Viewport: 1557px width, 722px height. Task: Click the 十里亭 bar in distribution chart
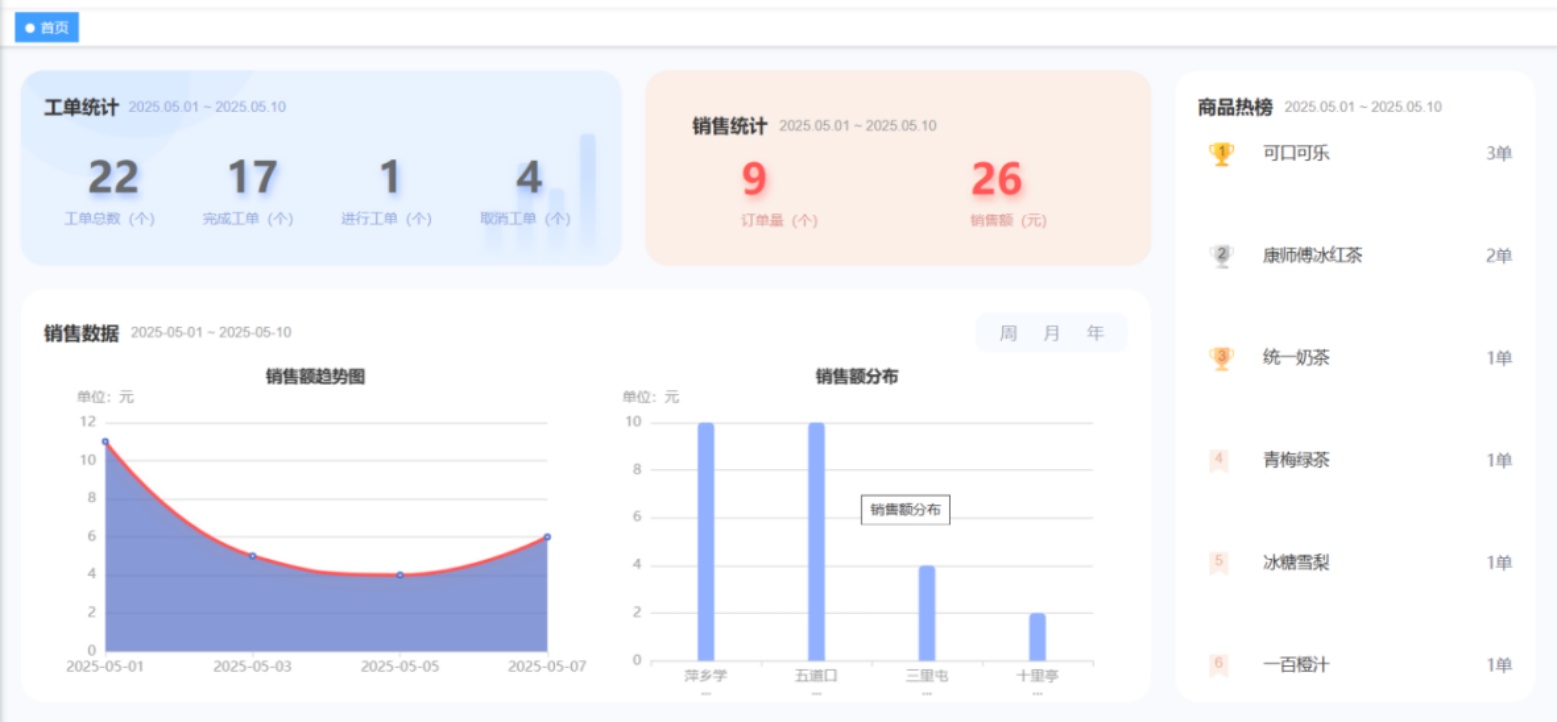point(1037,636)
